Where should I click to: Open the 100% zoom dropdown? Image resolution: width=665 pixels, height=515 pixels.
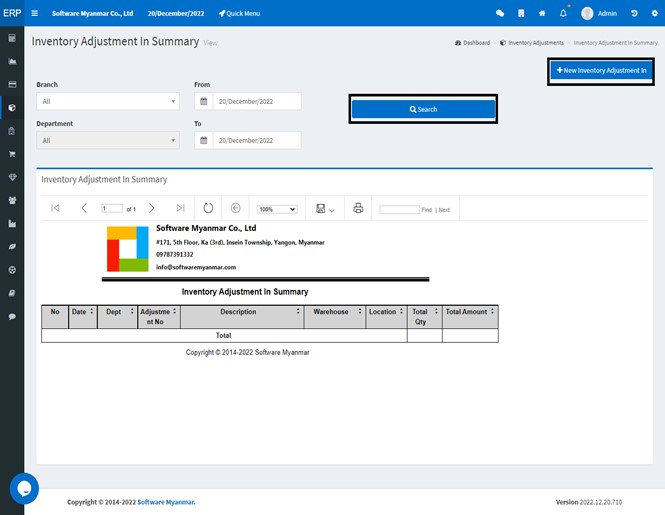point(277,209)
